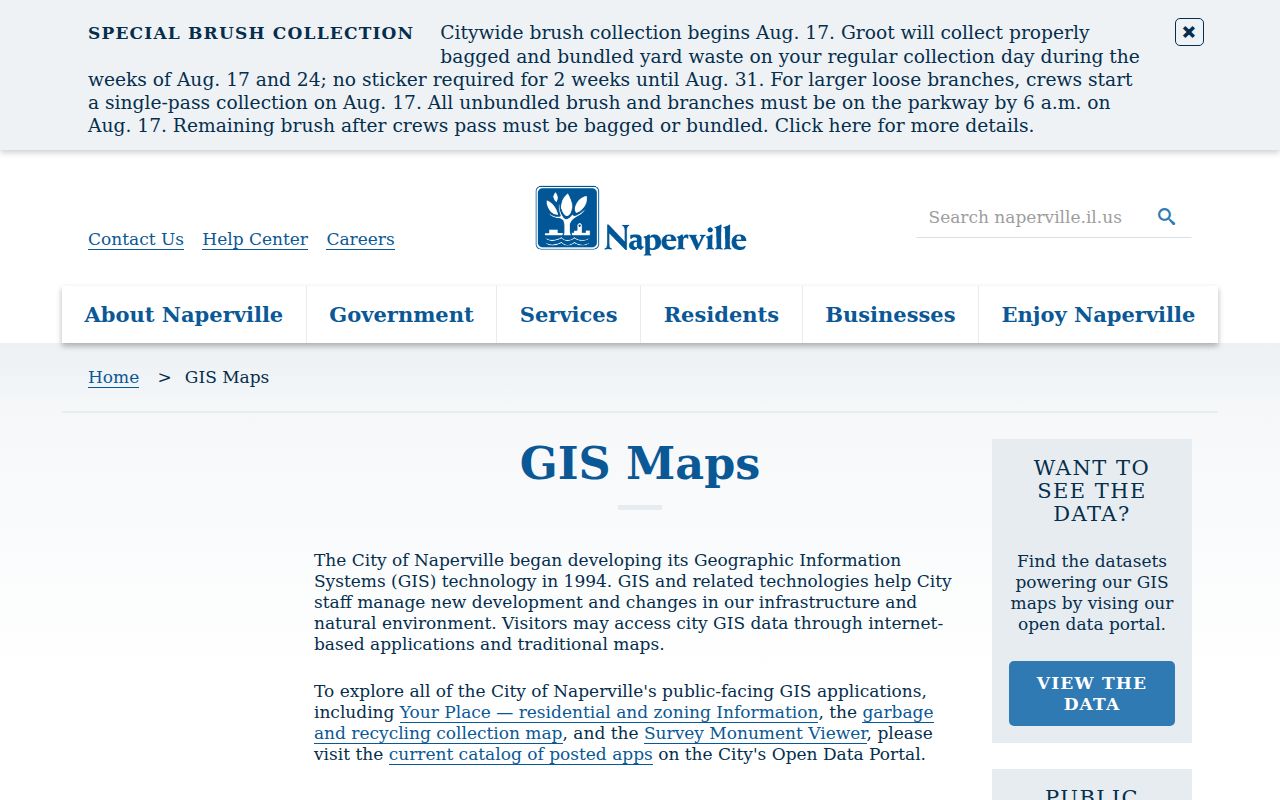Screen dimensions: 1280x800
Task: Follow the Home breadcrumb link
Action: click(113, 377)
